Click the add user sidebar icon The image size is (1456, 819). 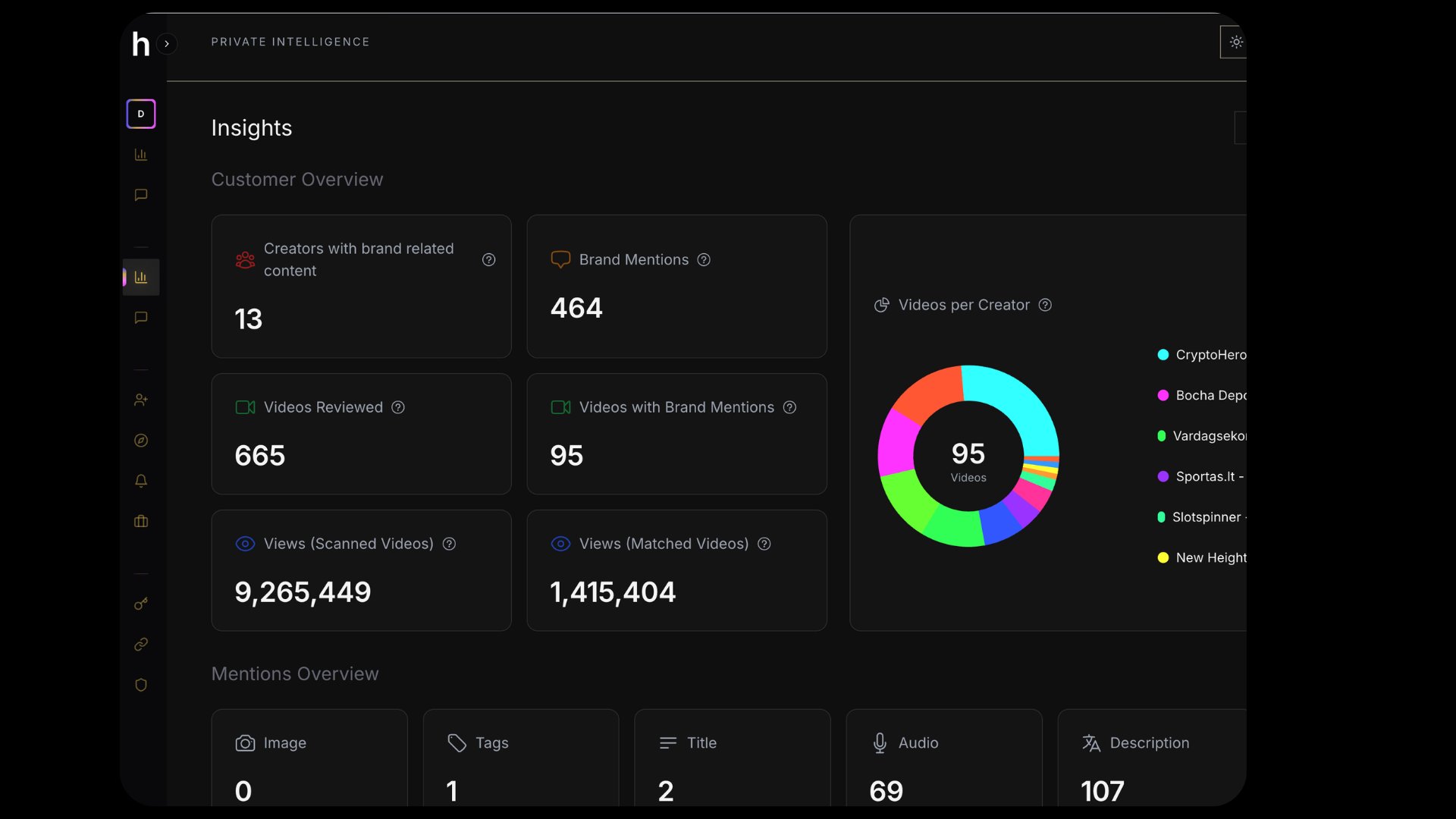(x=141, y=400)
